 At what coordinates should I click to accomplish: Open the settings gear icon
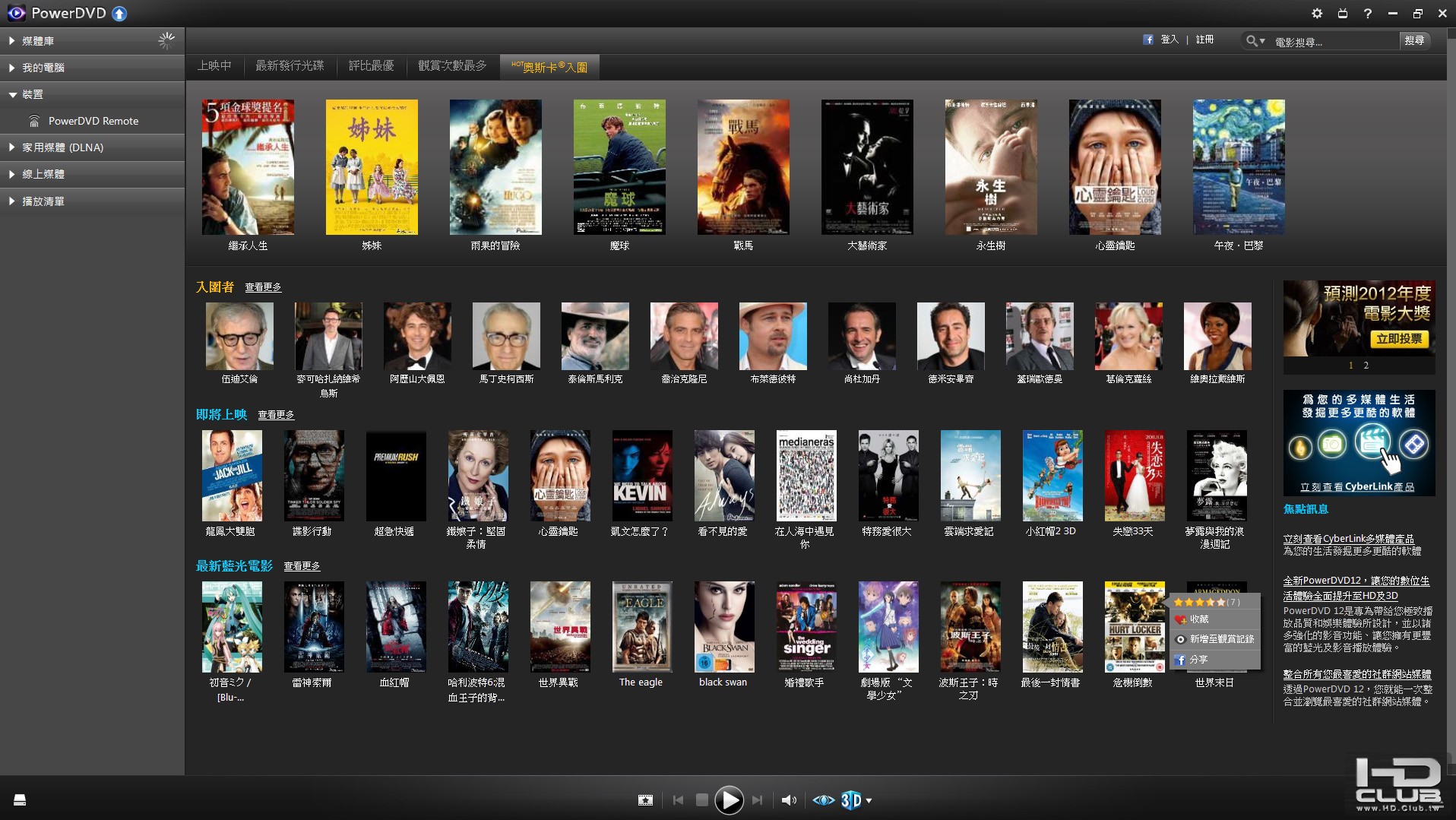point(1317,14)
